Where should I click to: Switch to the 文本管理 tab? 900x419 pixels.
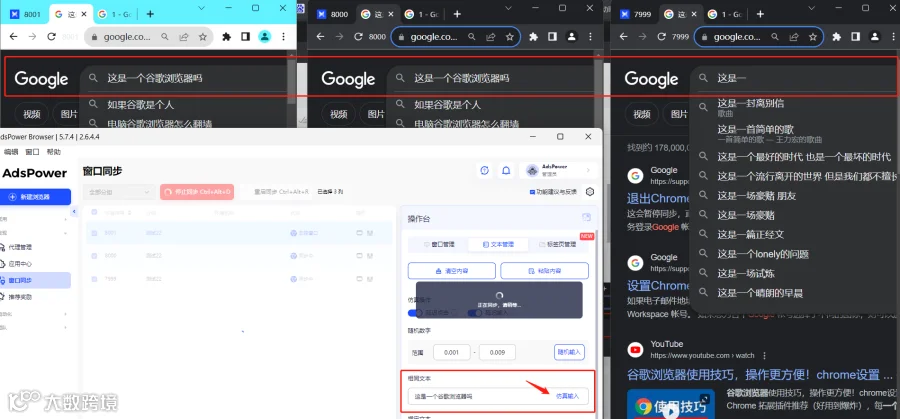click(x=498, y=245)
